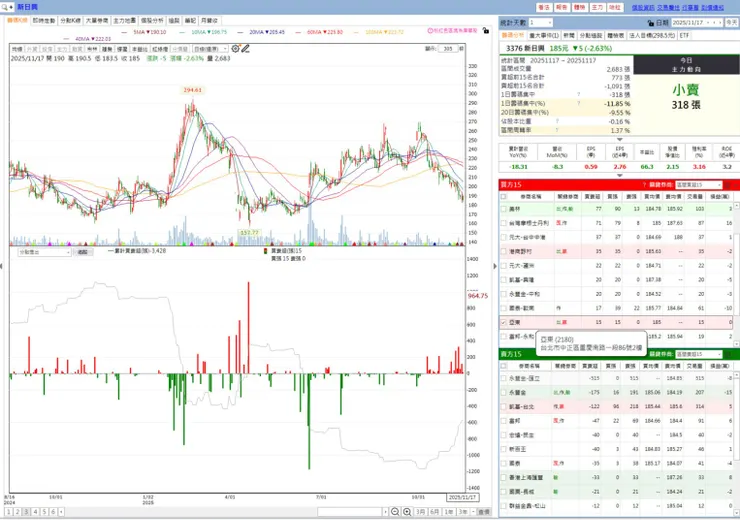Click the help icon next to 1日籌碼集中(%)

pyautogui.click(x=579, y=103)
